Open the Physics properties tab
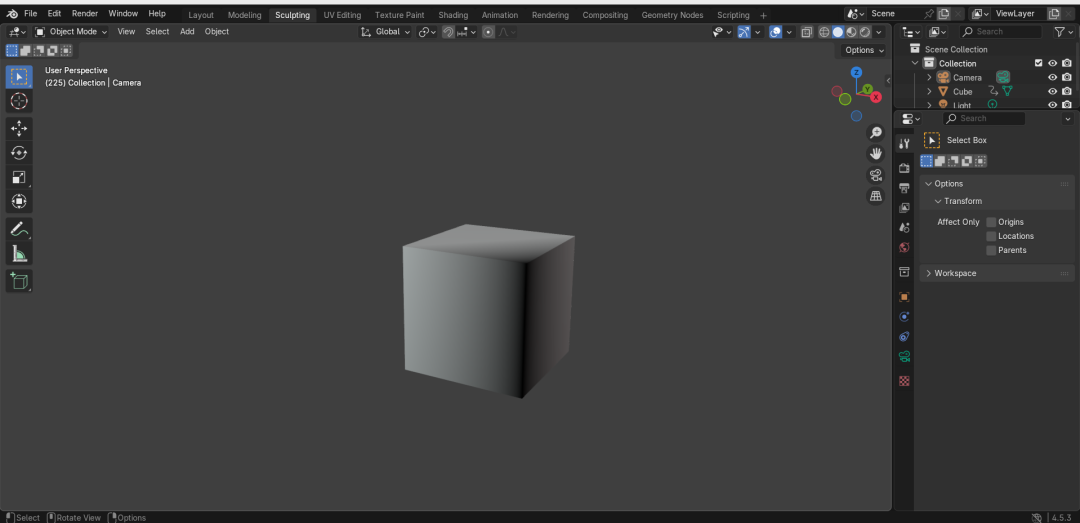This screenshot has height=523, width=1080. 904,317
